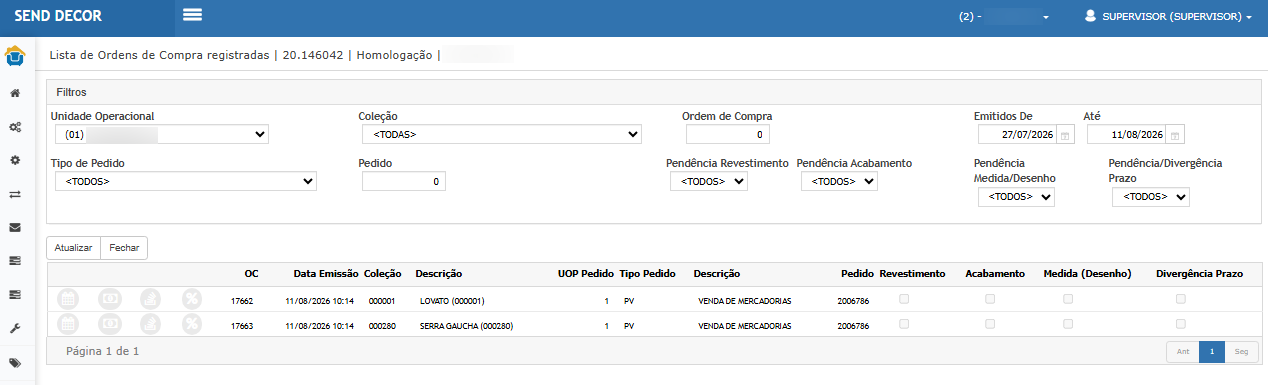
Task: Toggle Divergência Prazo checkbox for SERRA GAUCHA row
Action: point(1181,323)
